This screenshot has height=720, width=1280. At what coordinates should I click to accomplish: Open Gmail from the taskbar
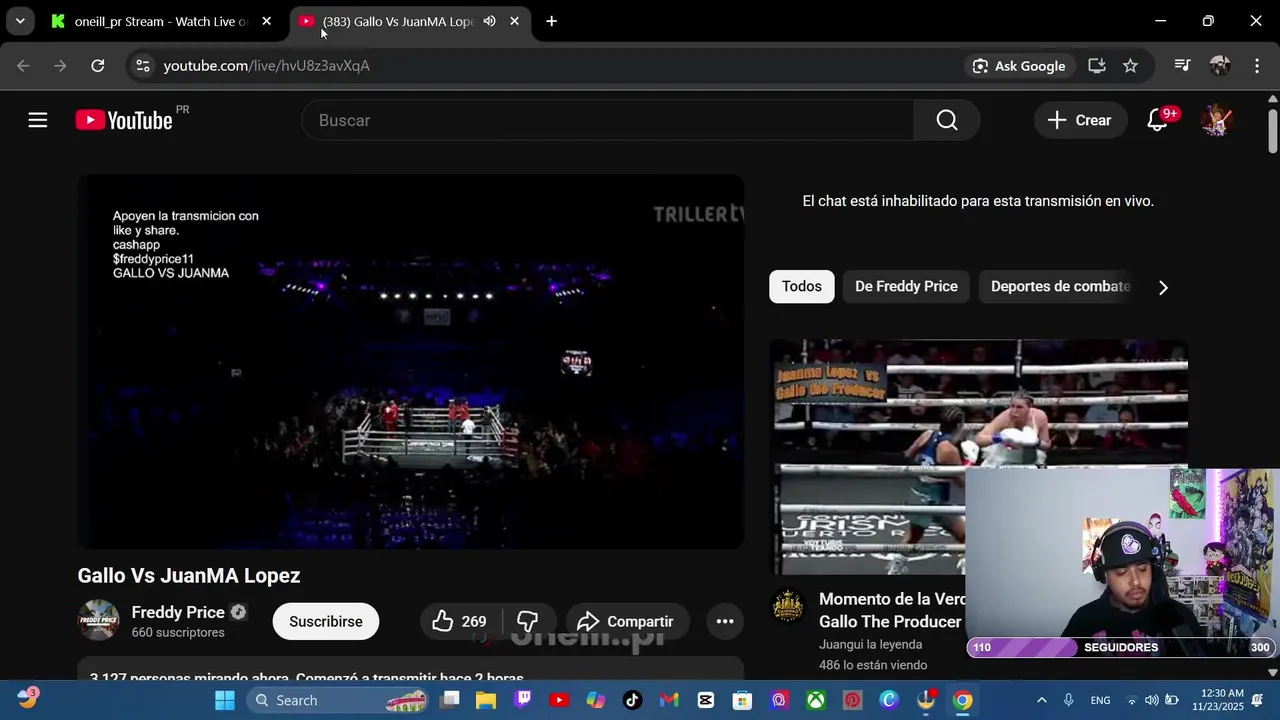coord(669,700)
